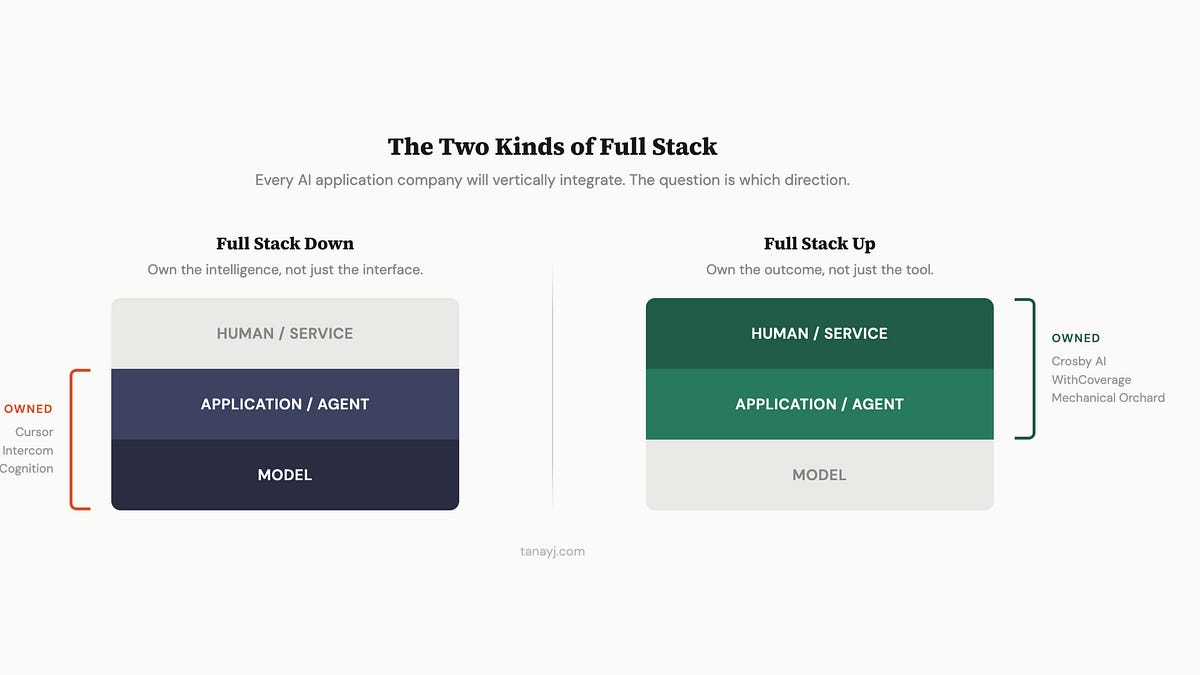Viewport: 1200px width, 675px height.
Task: Select the Mechanical Orchard label
Action: pyautogui.click(x=1108, y=397)
